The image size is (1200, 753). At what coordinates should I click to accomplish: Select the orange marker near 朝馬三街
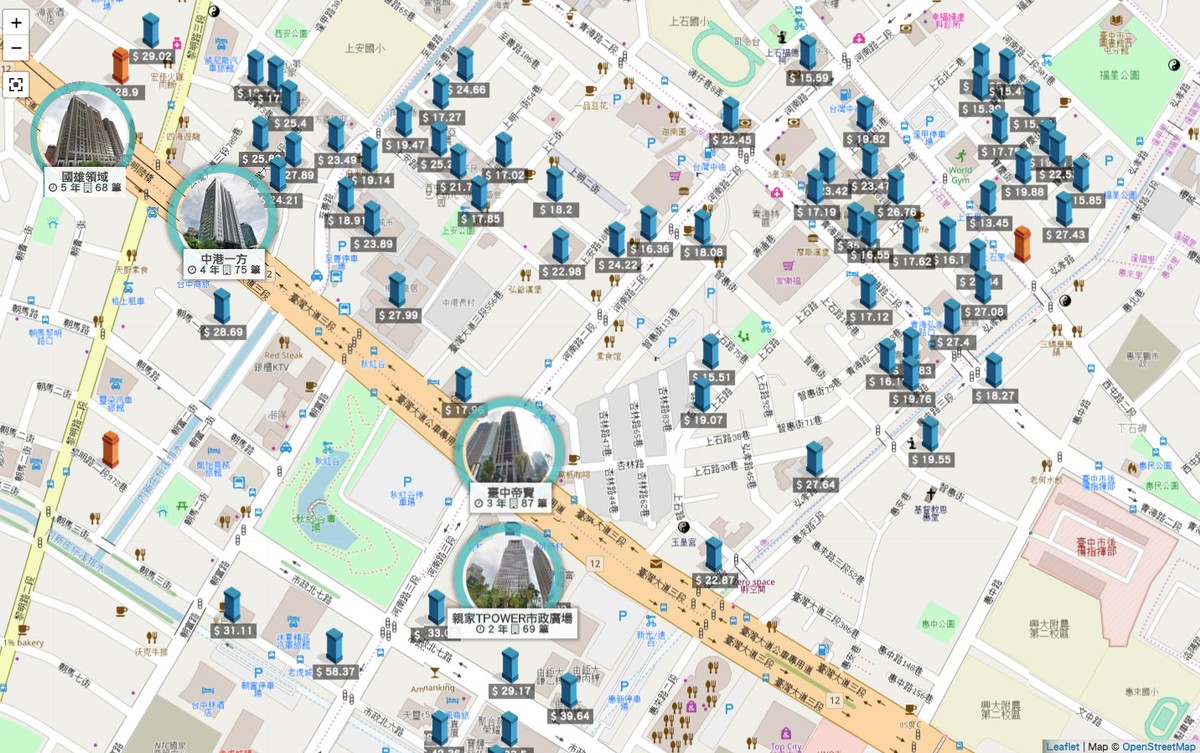110,450
